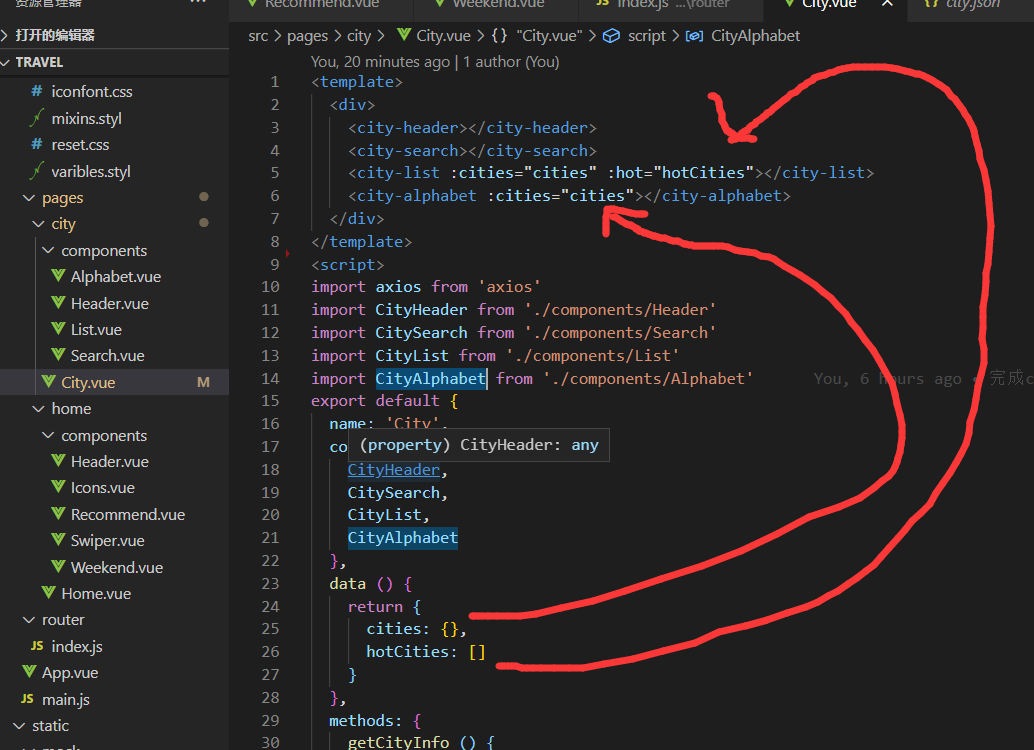Click 'axios' string on line 10

tap(508, 287)
